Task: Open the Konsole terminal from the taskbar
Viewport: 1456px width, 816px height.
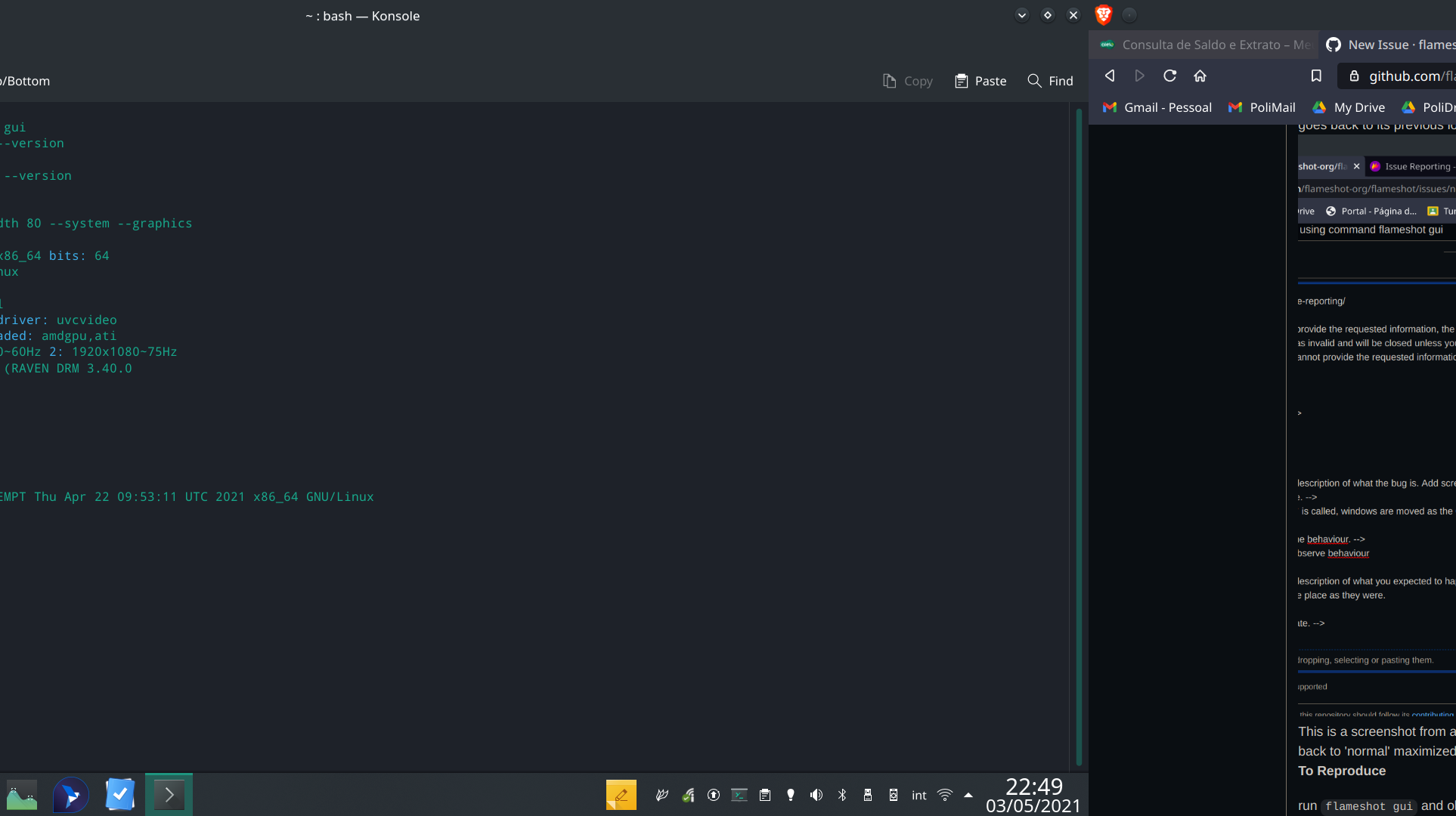Action: [168, 794]
